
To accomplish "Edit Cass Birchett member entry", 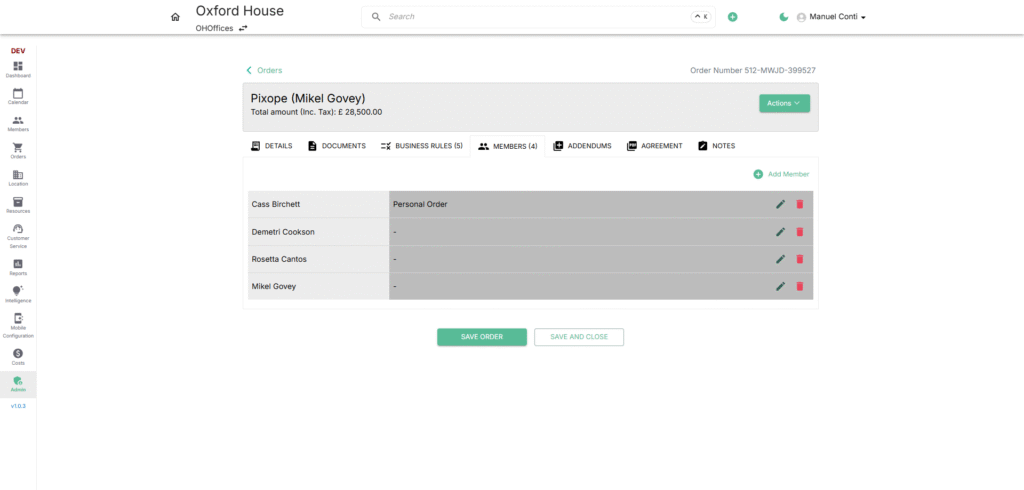I will point(780,204).
